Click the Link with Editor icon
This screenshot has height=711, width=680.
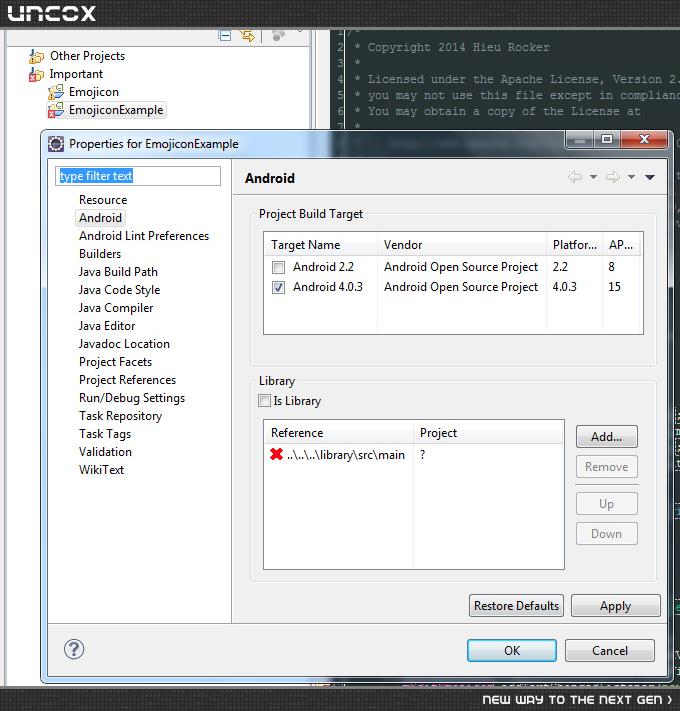[248, 35]
